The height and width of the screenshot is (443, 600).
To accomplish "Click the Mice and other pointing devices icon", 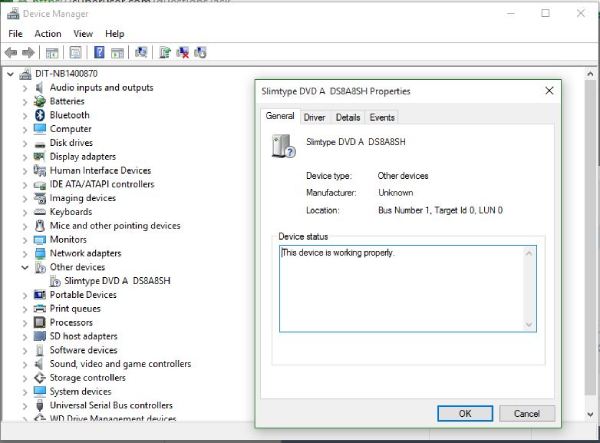I will (x=39, y=226).
